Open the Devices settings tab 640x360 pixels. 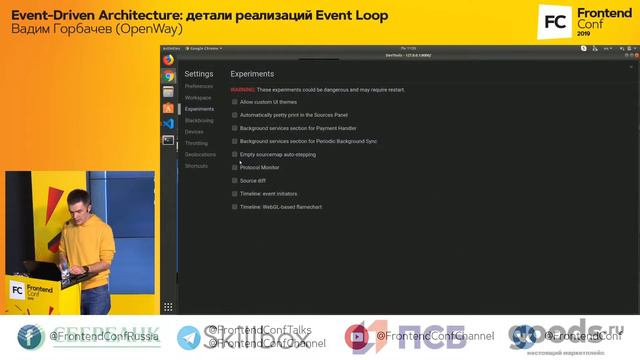tap(194, 132)
